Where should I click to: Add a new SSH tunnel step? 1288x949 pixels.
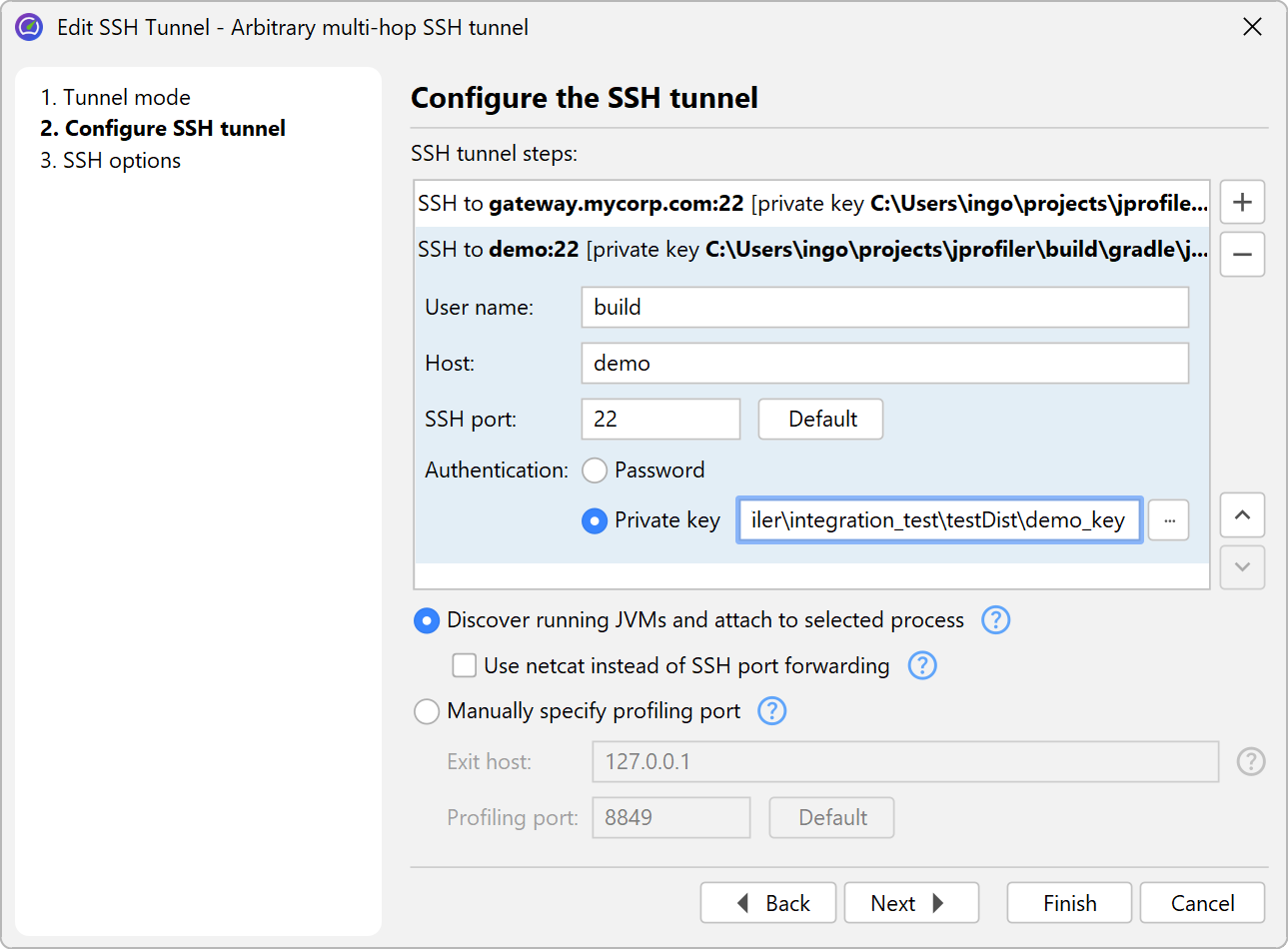pyautogui.click(x=1242, y=202)
